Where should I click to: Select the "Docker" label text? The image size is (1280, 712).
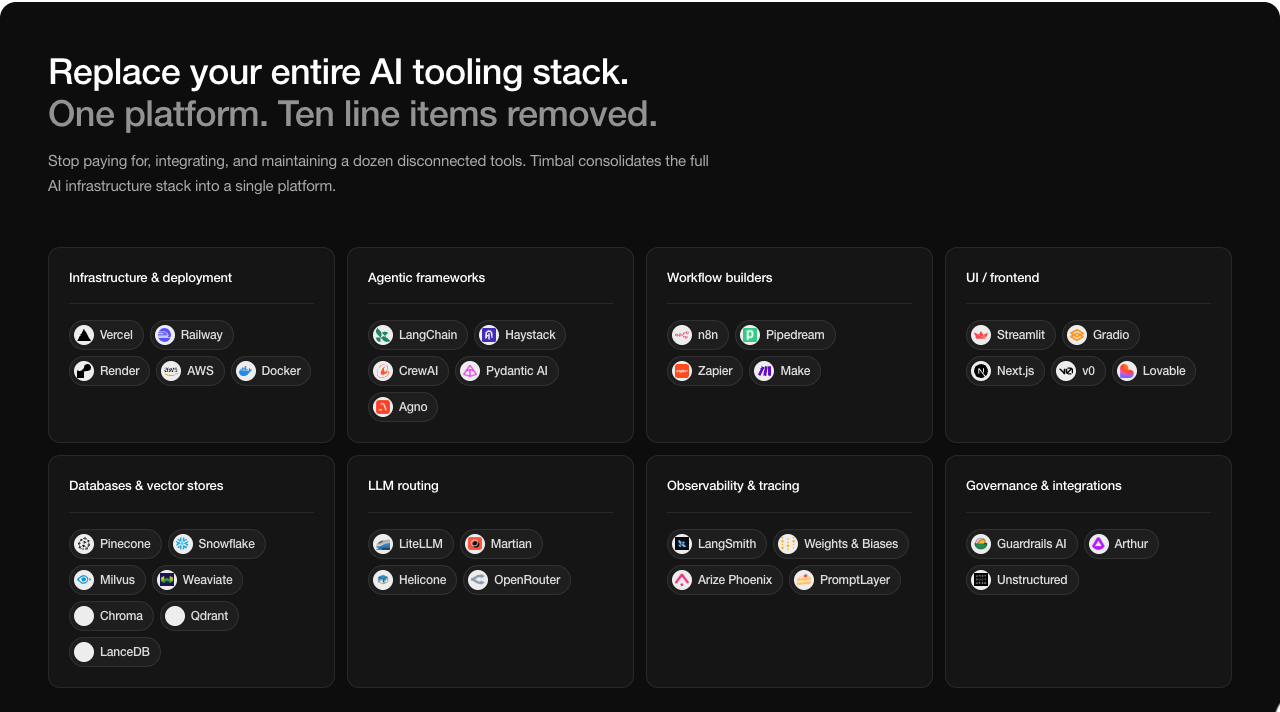tap(281, 371)
